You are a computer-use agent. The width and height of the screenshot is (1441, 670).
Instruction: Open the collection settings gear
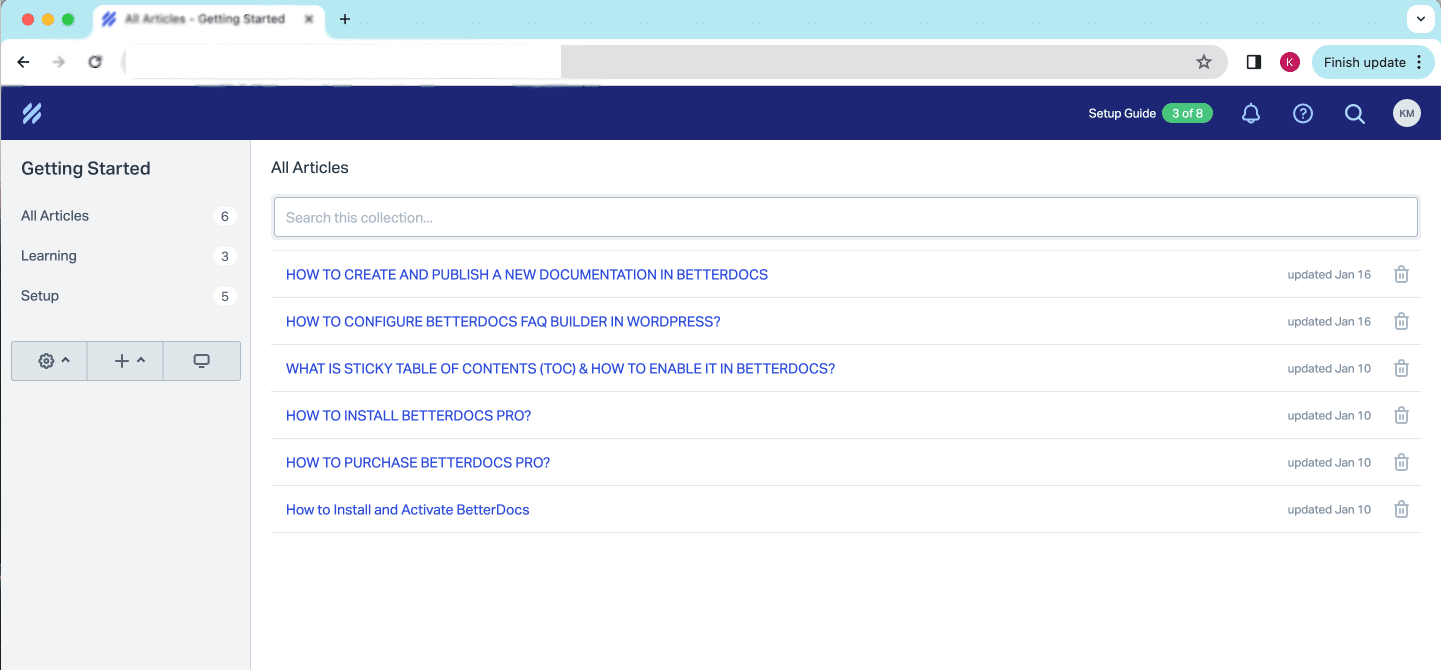[43, 361]
